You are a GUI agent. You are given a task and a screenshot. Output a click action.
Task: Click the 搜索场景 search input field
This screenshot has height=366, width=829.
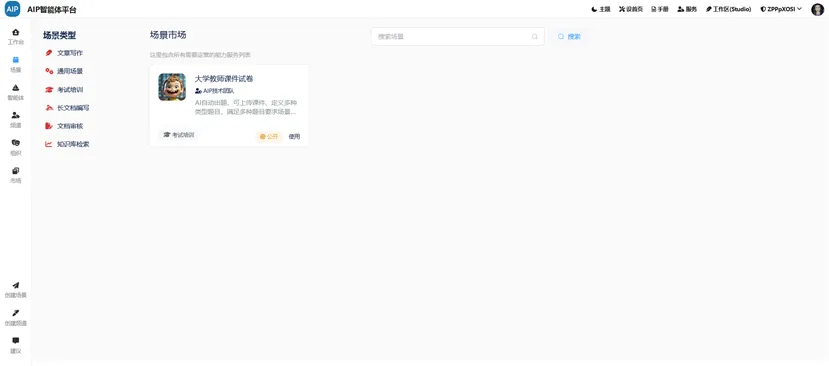(x=457, y=36)
